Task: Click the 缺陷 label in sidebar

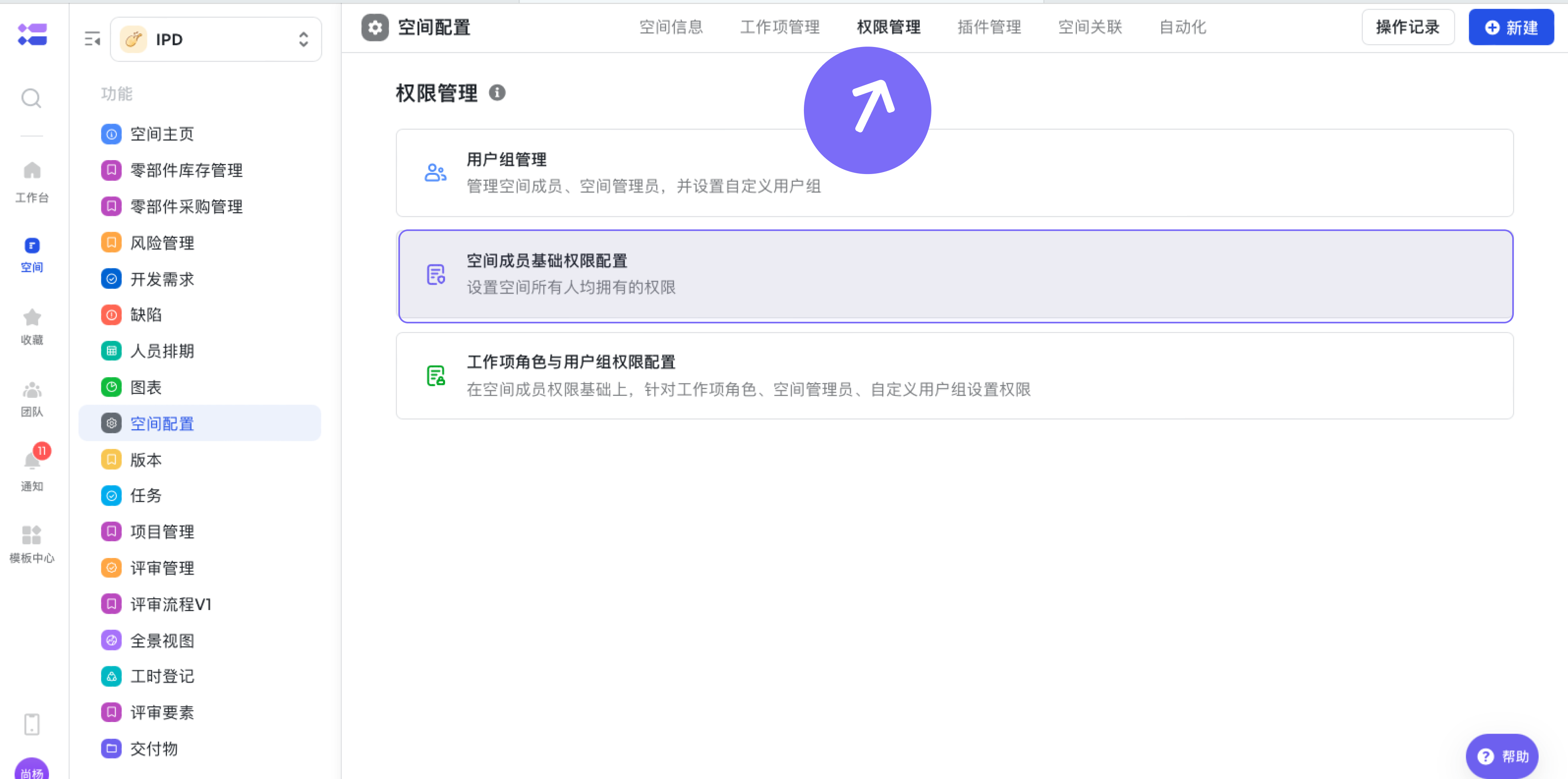Action: point(146,315)
